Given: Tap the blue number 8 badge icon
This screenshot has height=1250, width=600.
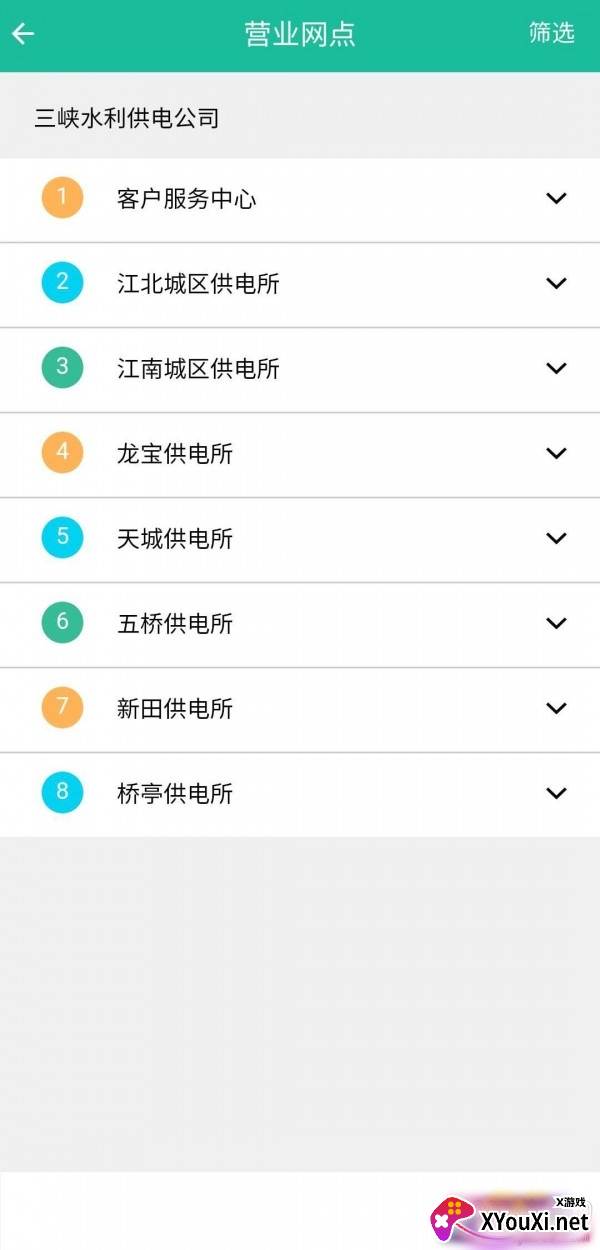Looking at the screenshot, I should tap(61, 793).
